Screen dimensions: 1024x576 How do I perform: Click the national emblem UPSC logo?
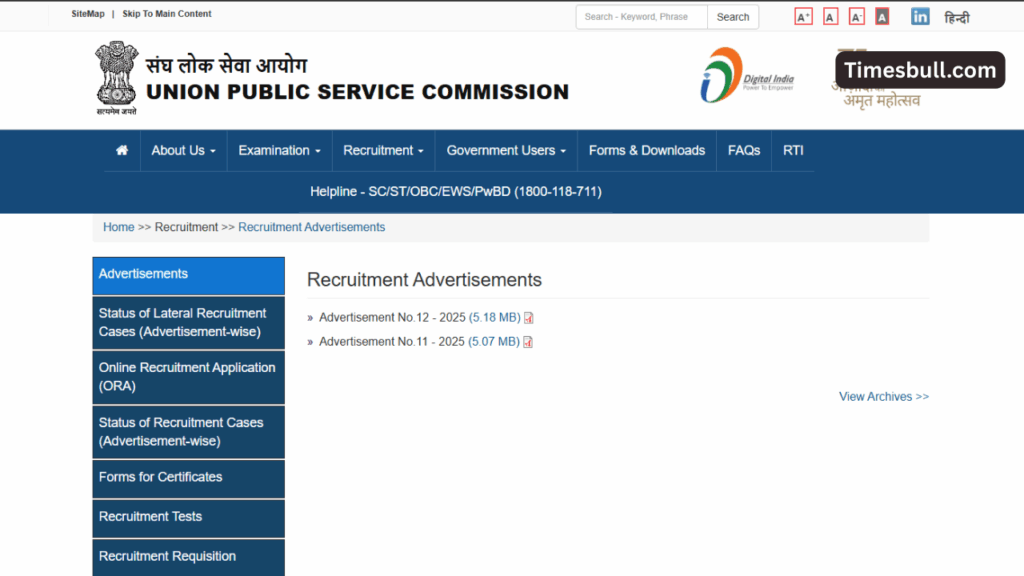(x=116, y=77)
